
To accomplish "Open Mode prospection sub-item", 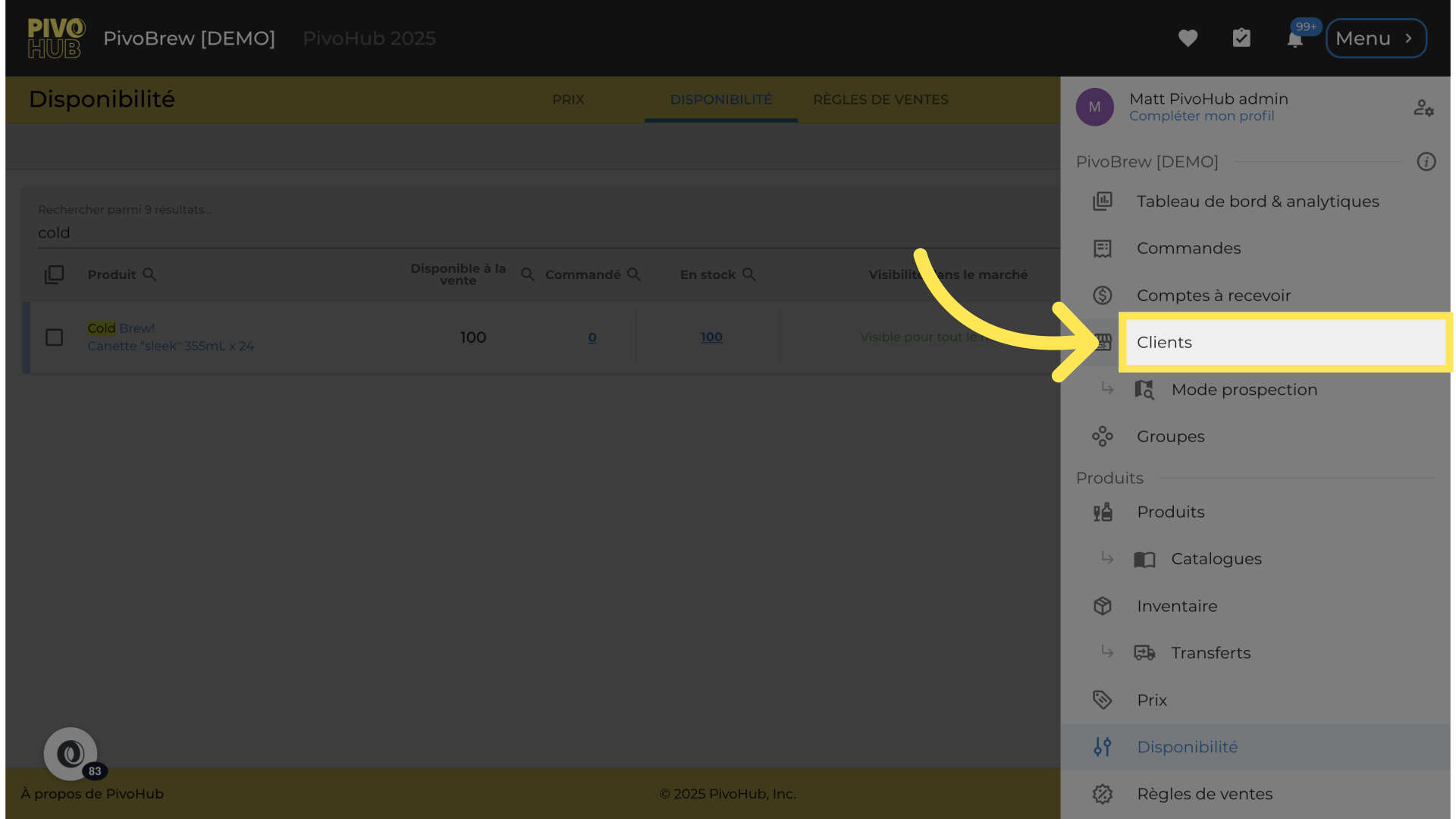I will tap(1244, 390).
